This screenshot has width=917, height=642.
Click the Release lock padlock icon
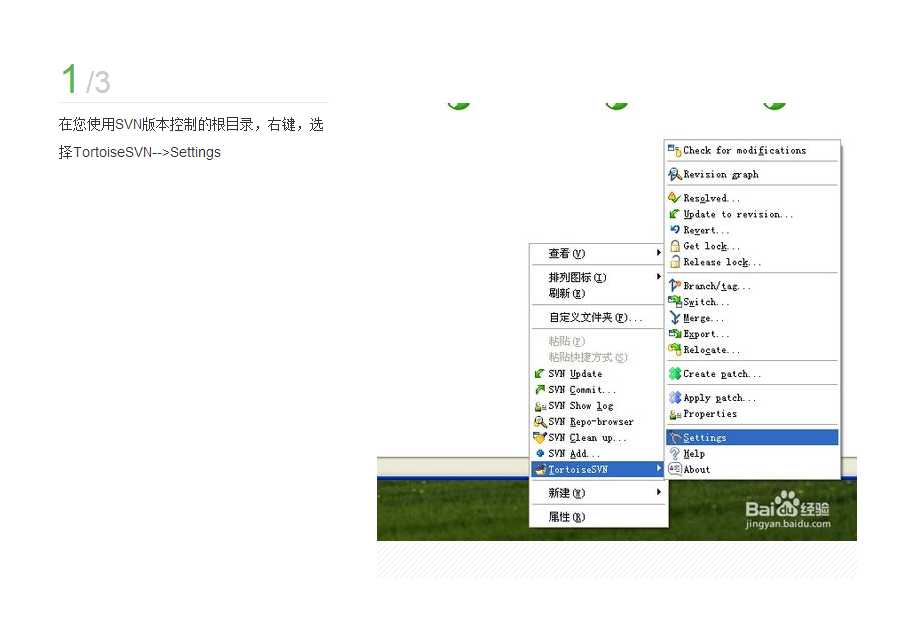[x=674, y=262]
